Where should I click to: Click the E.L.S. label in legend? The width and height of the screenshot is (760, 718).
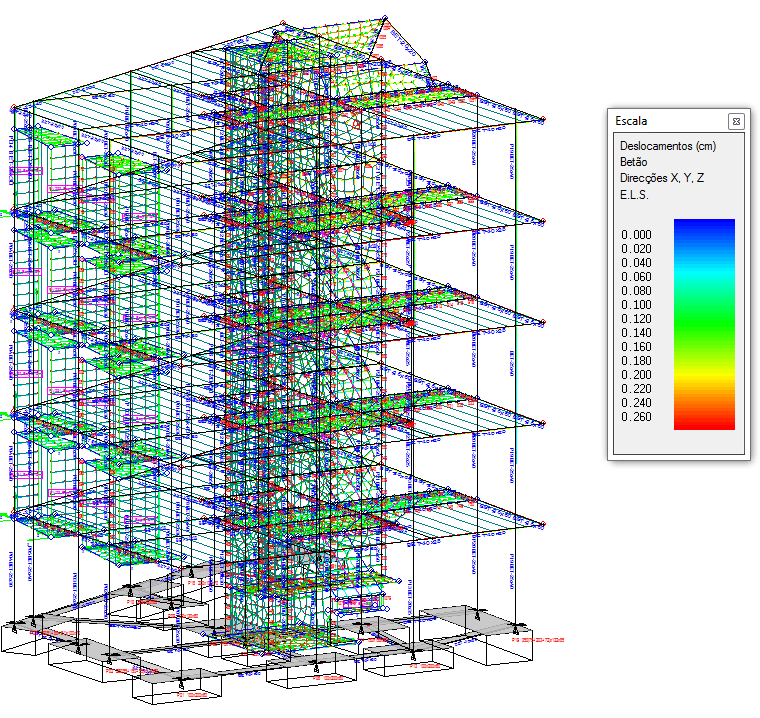(634, 194)
